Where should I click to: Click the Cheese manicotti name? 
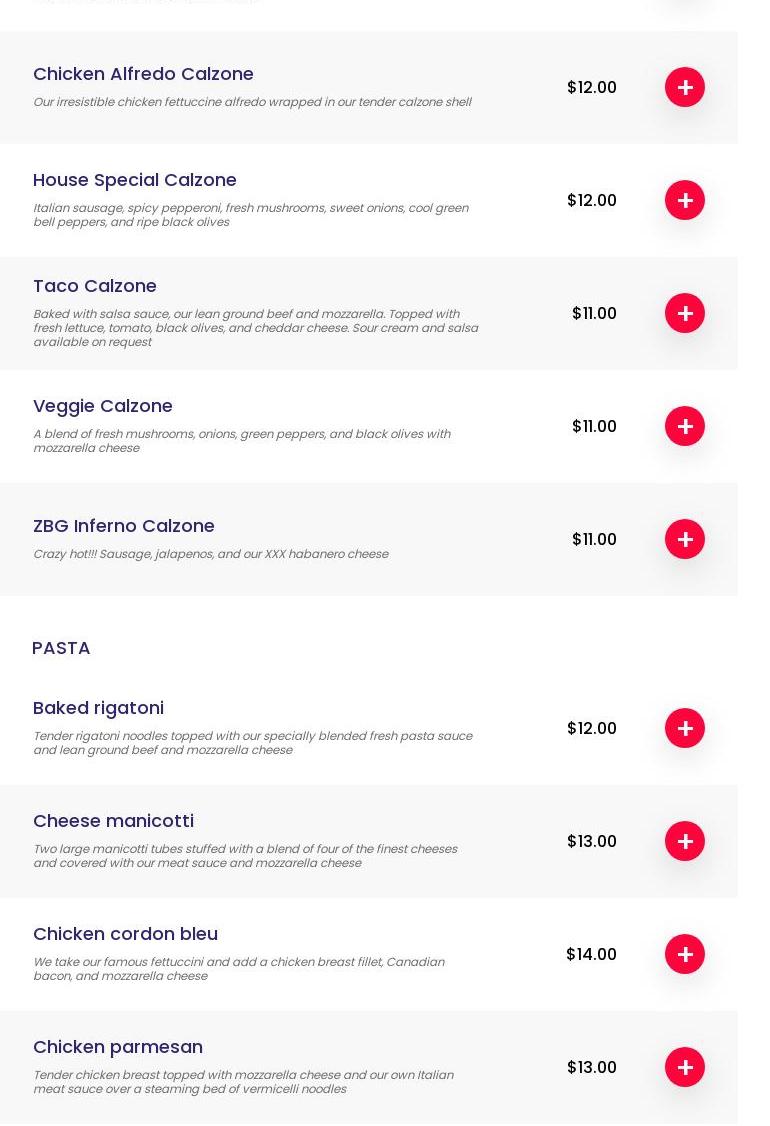click(113, 821)
